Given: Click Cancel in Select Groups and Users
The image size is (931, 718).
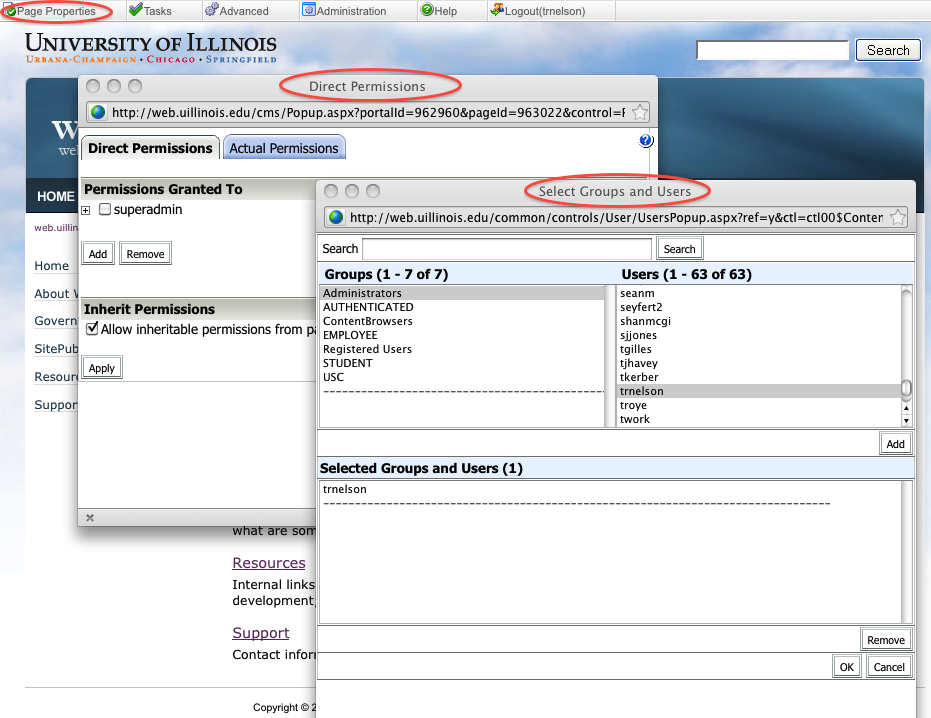Looking at the screenshot, I should coord(889,667).
